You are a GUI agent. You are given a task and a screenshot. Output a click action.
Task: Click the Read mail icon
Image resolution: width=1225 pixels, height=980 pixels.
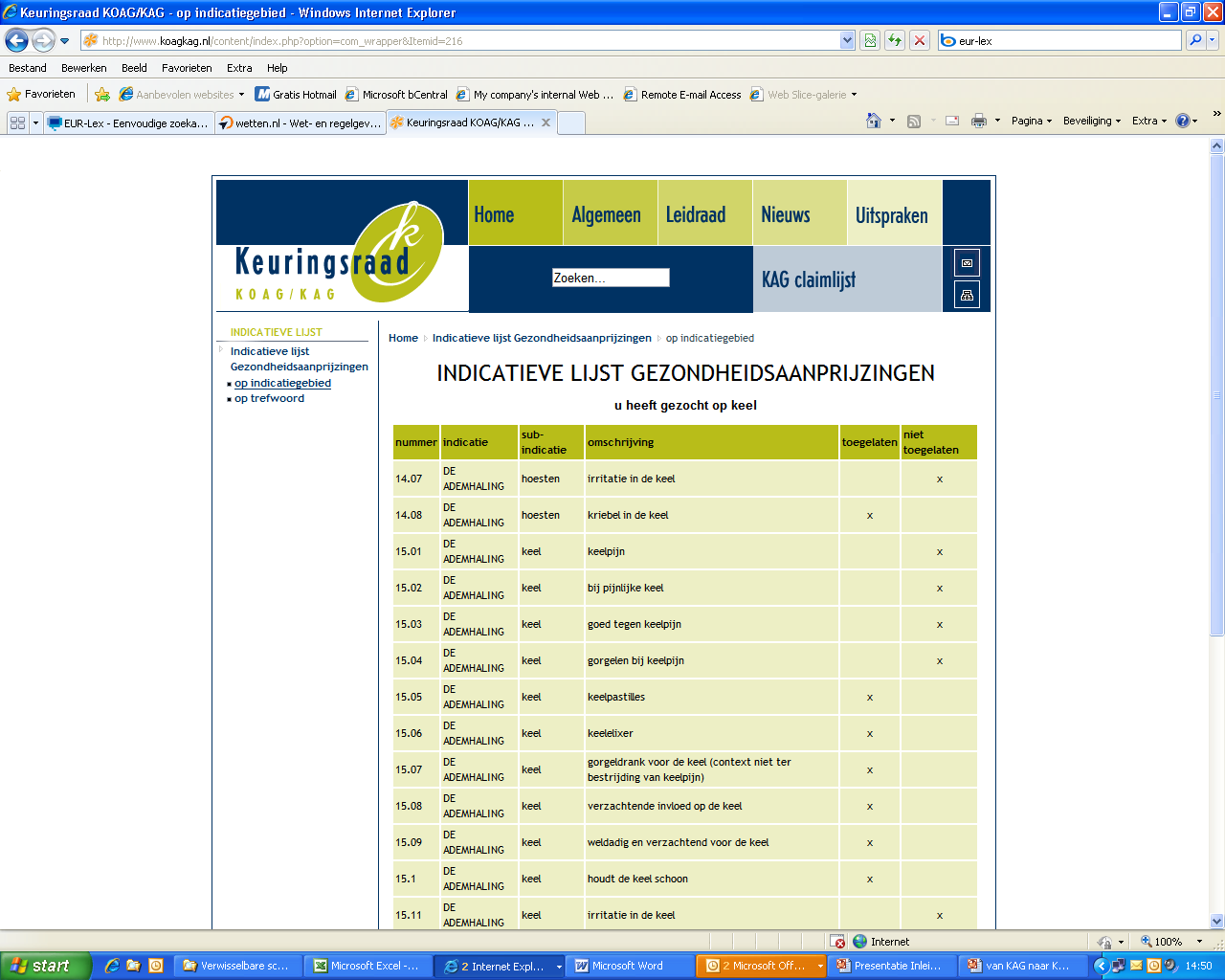click(952, 121)
